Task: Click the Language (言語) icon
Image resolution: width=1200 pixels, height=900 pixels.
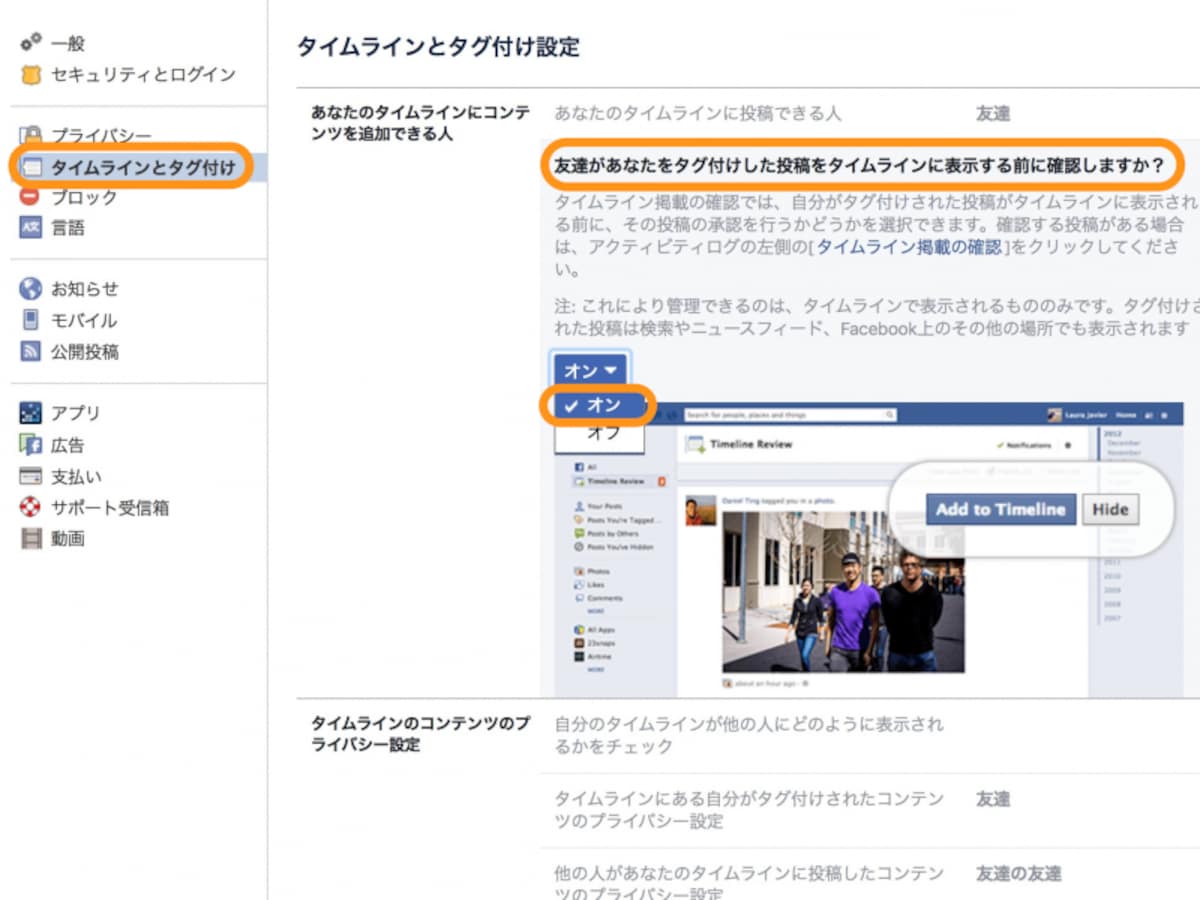Action: click(31, 228)
